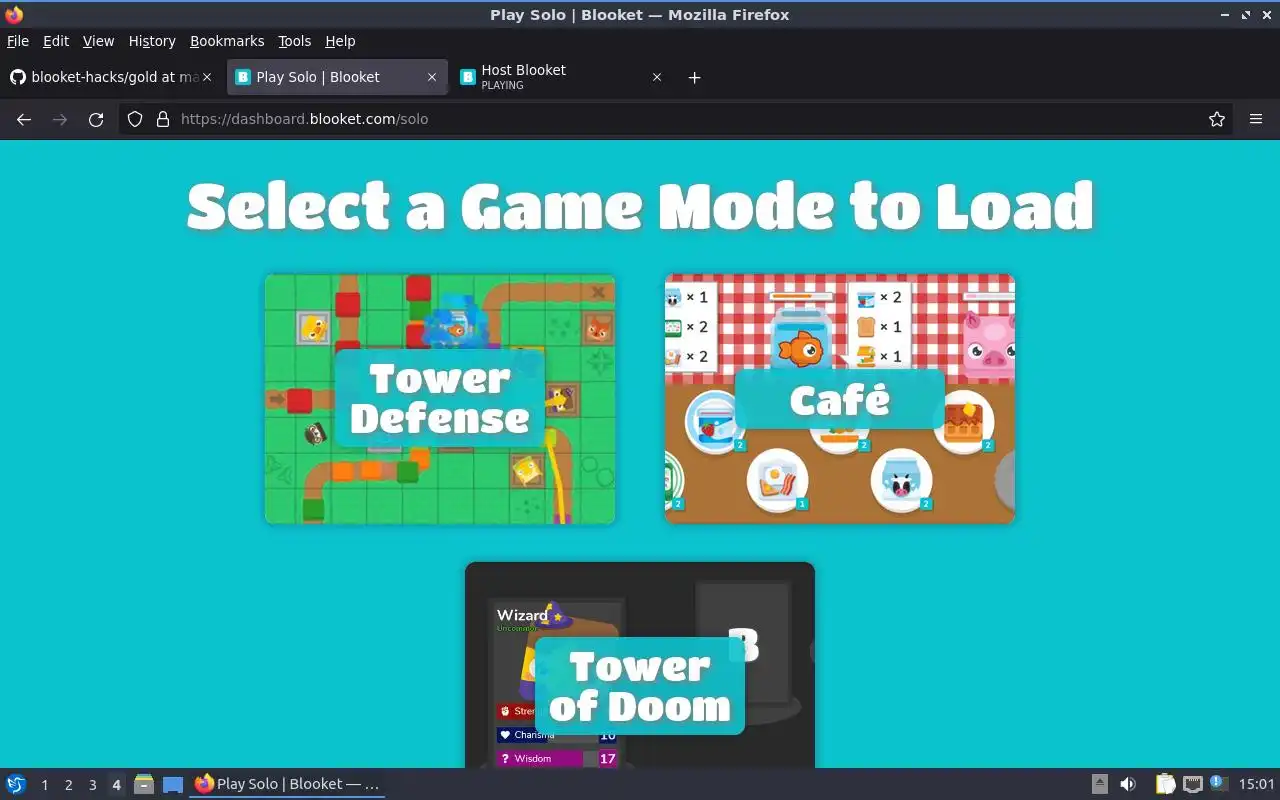The image size is (1280, 800).
Task: Open the Bookmarks menu
Action: pyautogui.click(x=227, y=41)
